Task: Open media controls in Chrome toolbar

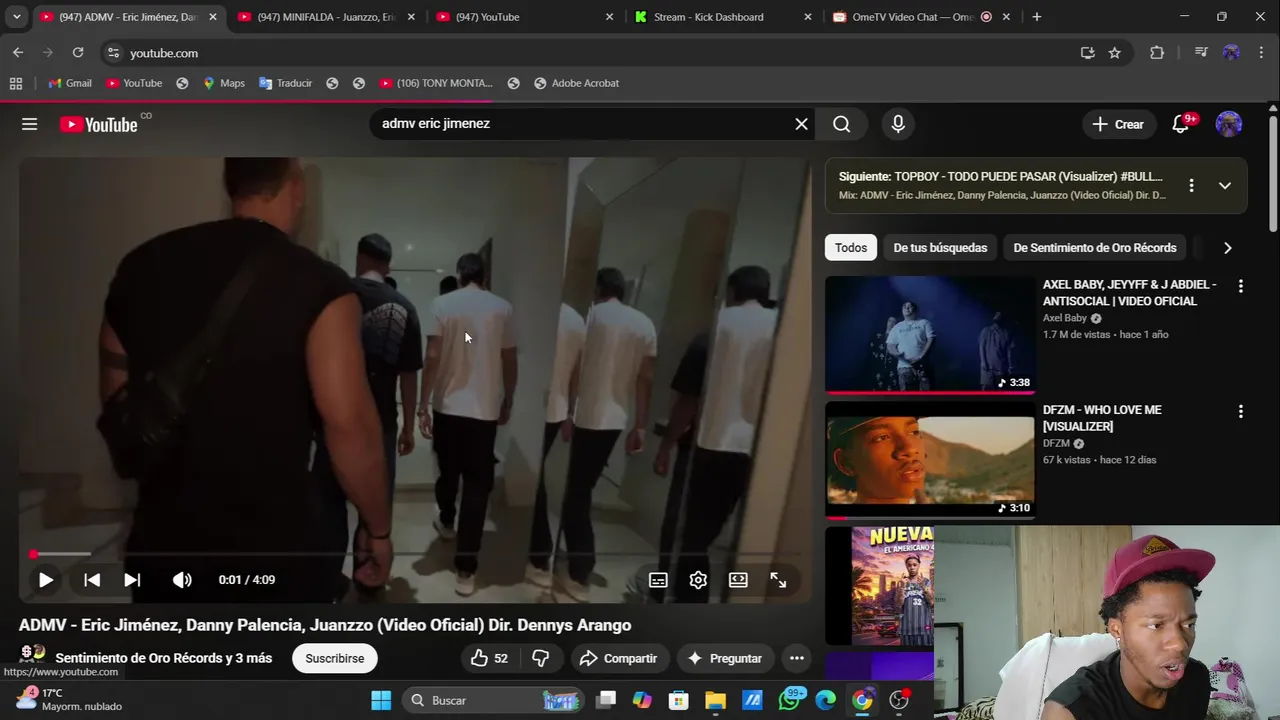Action: (1201, 53)
